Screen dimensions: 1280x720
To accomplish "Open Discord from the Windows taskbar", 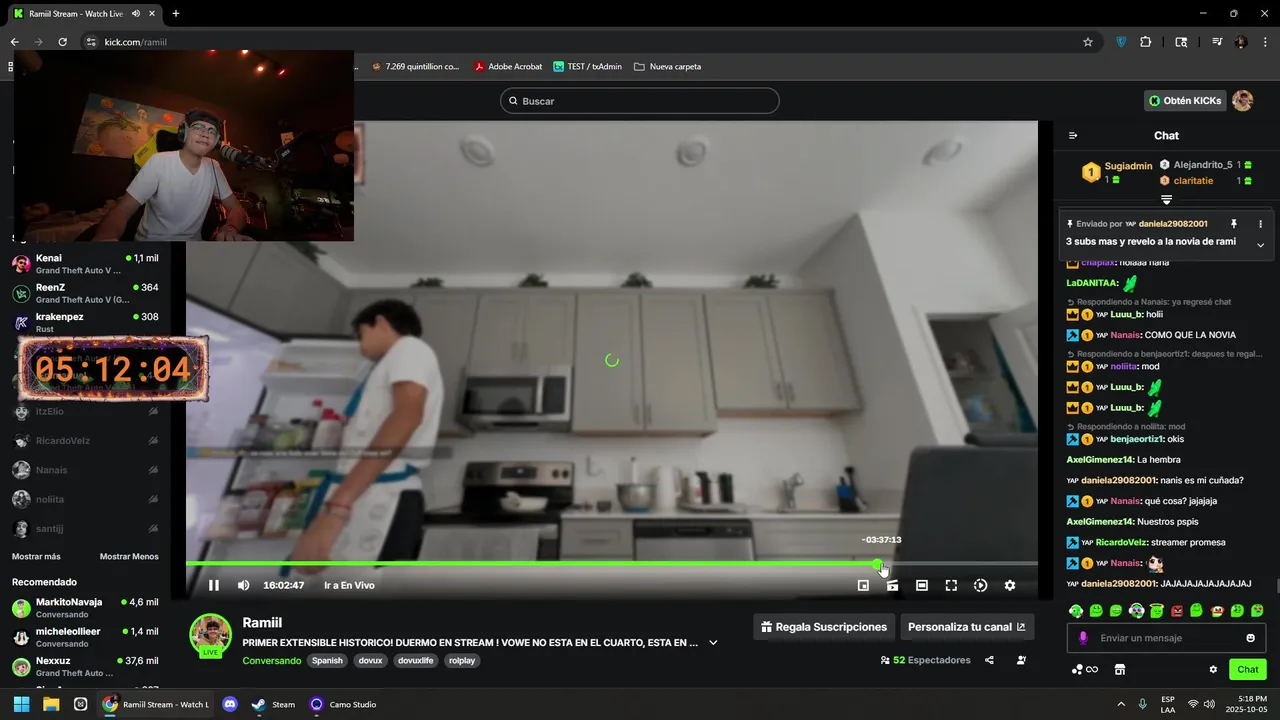I will tap(230, 704).
